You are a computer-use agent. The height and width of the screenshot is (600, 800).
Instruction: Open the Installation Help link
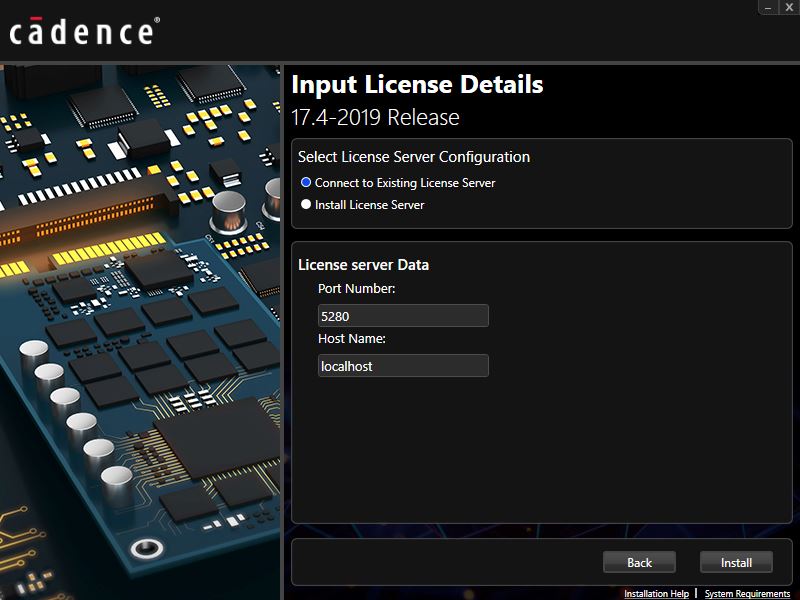[656, 593]
